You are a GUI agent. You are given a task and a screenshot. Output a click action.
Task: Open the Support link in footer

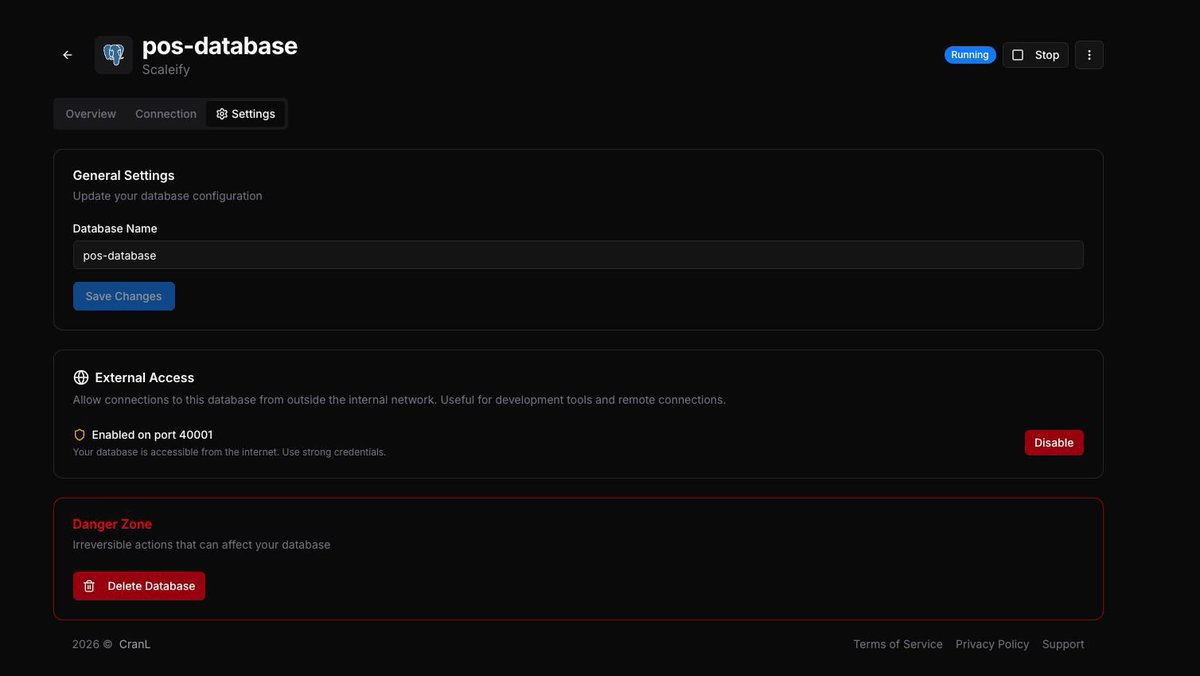pos(1063,645)
